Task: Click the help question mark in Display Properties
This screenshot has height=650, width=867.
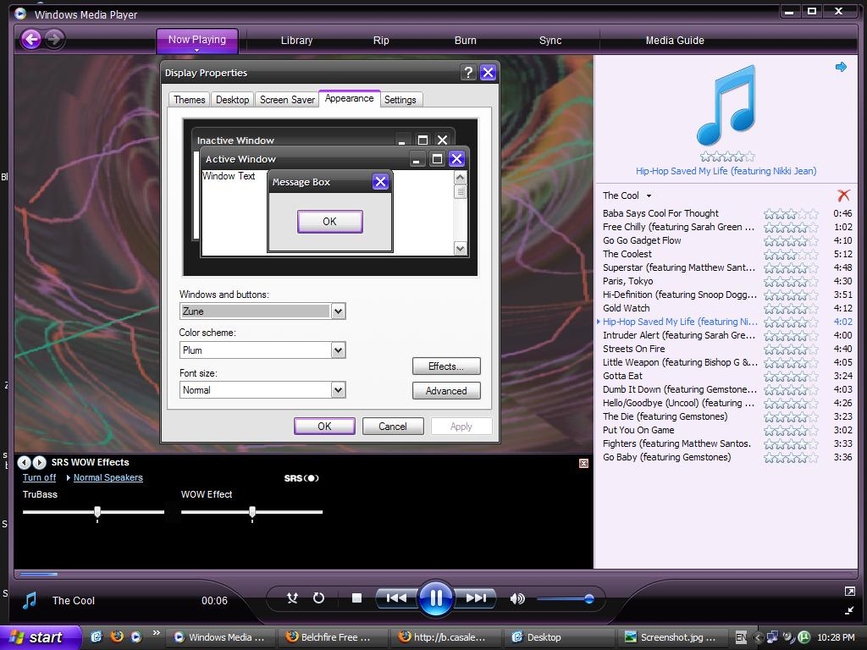Action: [468, 72]
